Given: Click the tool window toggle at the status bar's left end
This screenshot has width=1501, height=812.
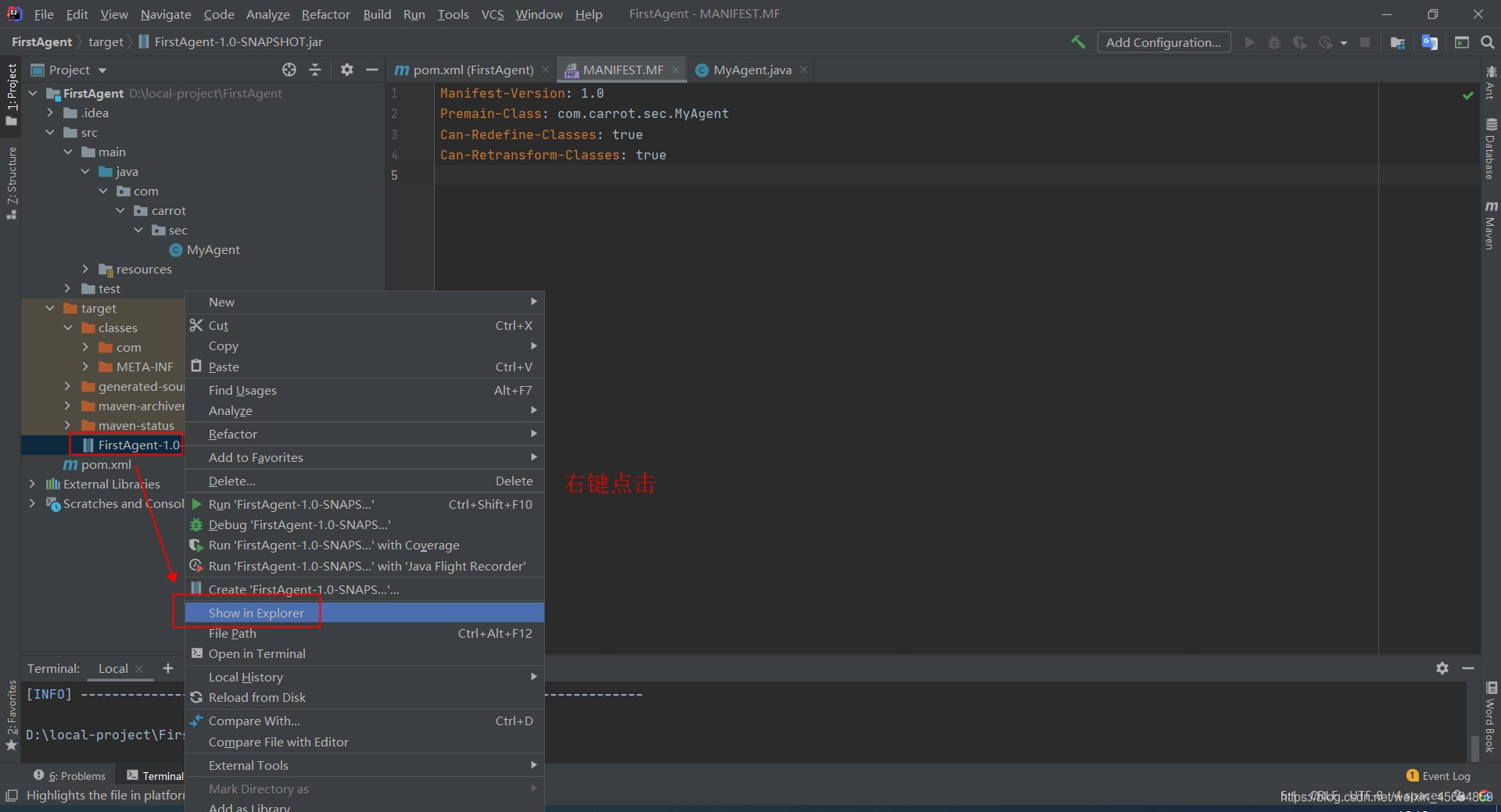Looking at the screenshot, I should pos(11,796).
